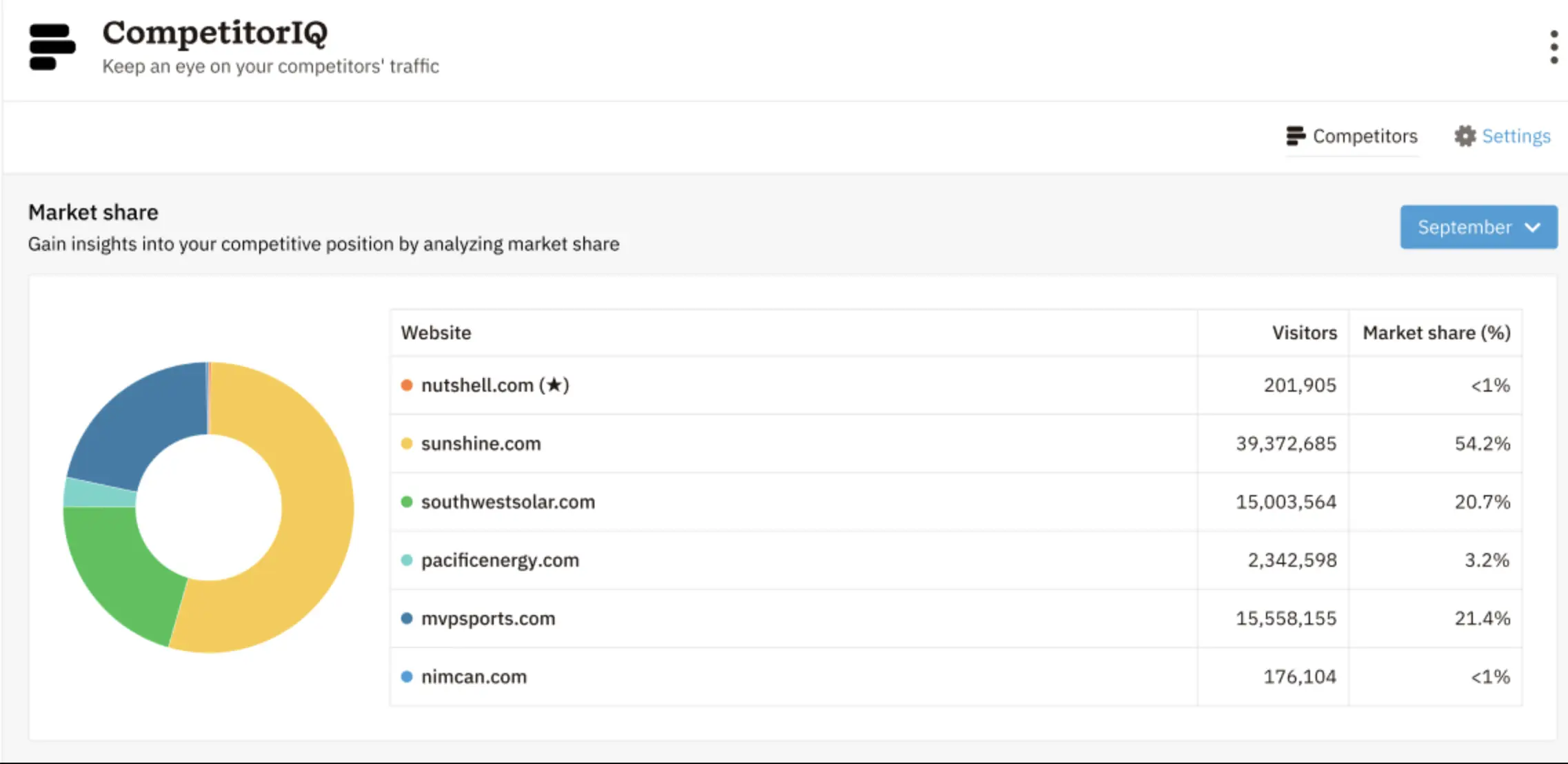Click the Competitors tab icon
Viewport: 1568px width, 764px height.
coord(1296,136)
